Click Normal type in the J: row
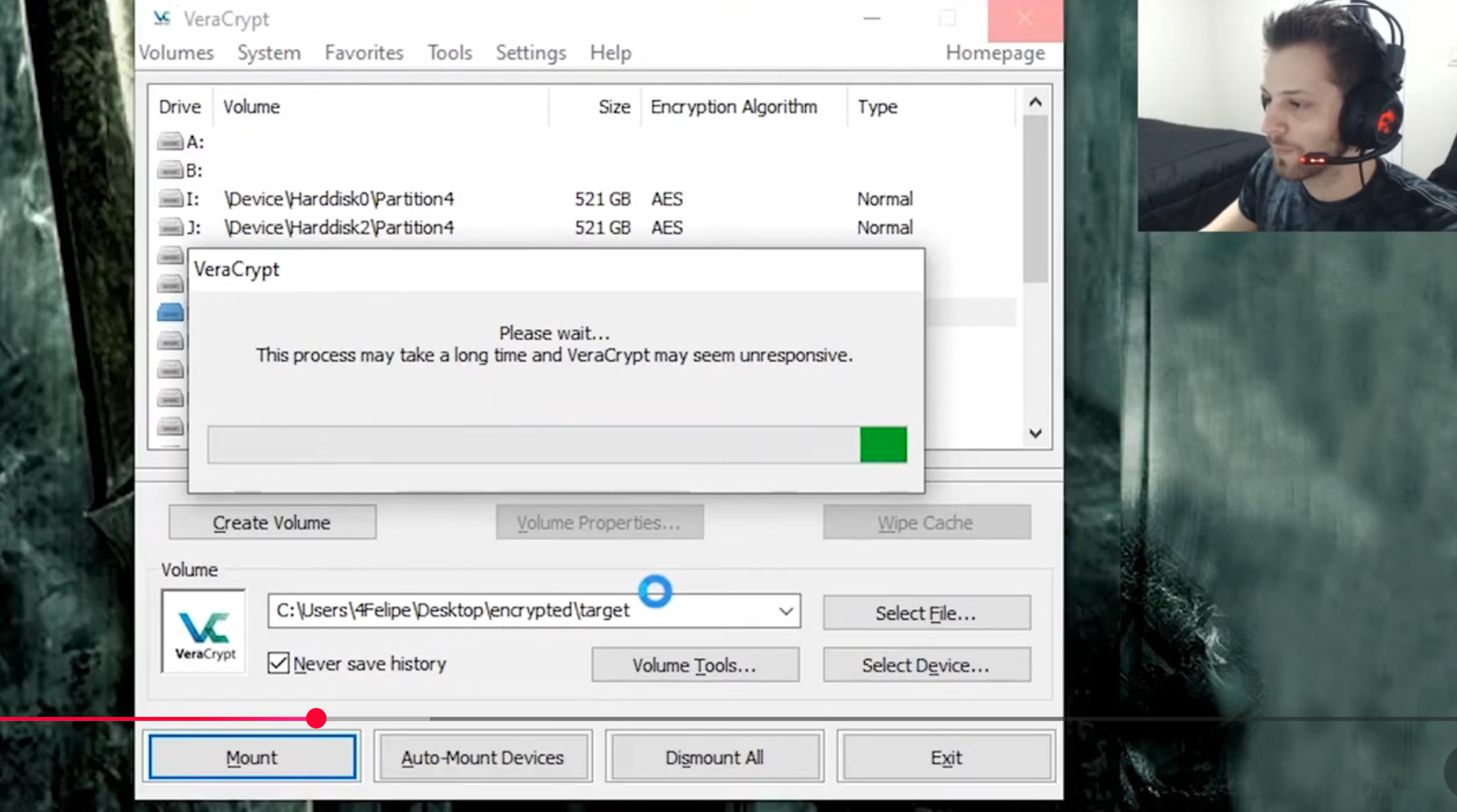The image size is (1457, 812). pyautogui.click(x=885, y=228)
